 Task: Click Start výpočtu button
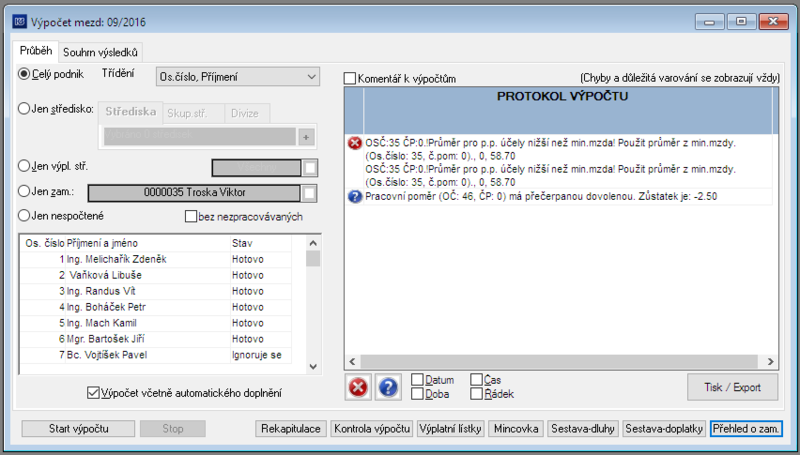[79, 428]
